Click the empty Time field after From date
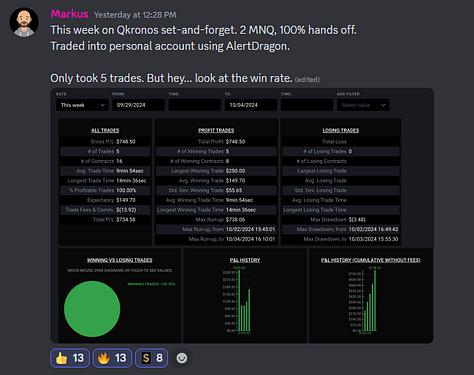474x375 pixels. (195, 105)
